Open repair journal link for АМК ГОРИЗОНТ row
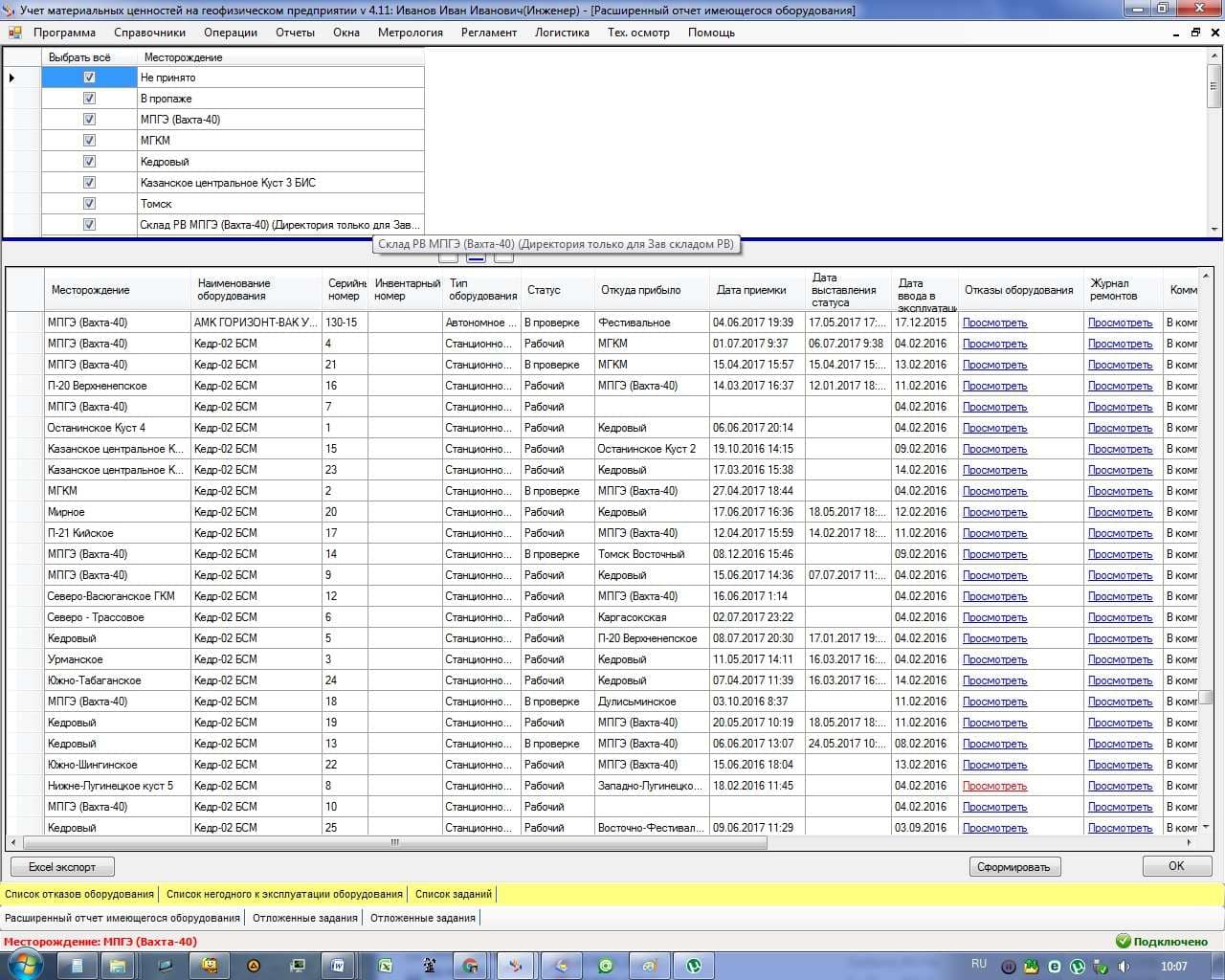 [1120, 323]
